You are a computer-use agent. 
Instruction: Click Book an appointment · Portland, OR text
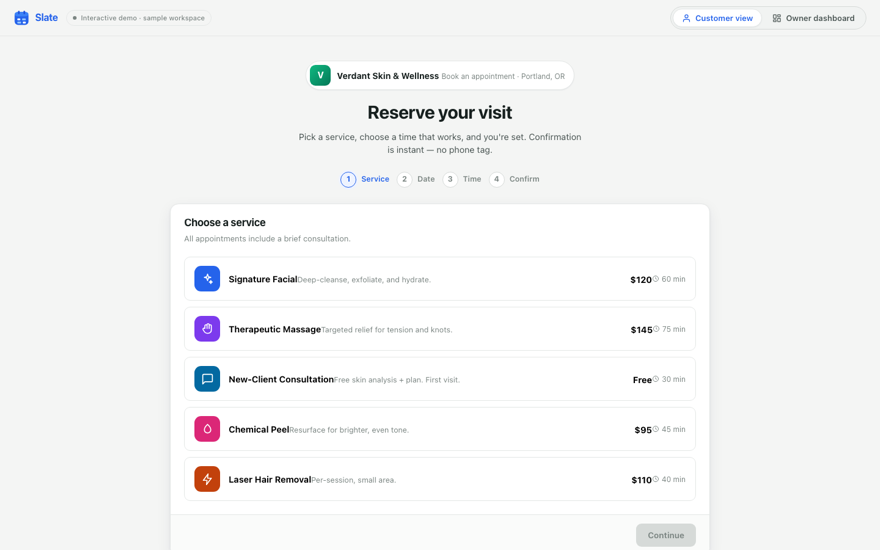[503, 76]
